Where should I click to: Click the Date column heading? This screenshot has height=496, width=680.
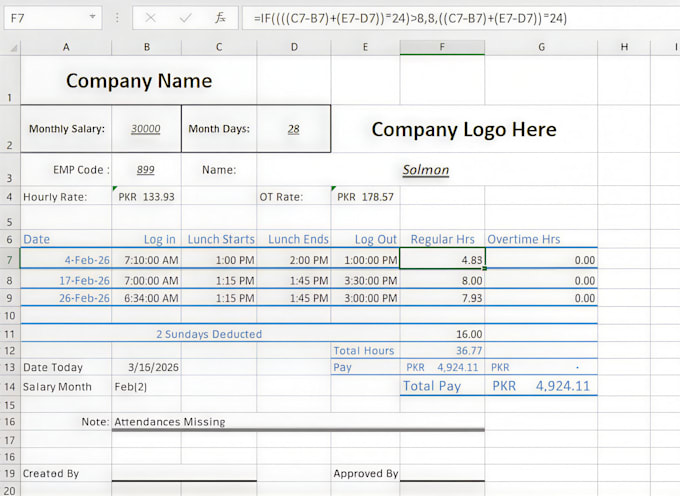36,239
